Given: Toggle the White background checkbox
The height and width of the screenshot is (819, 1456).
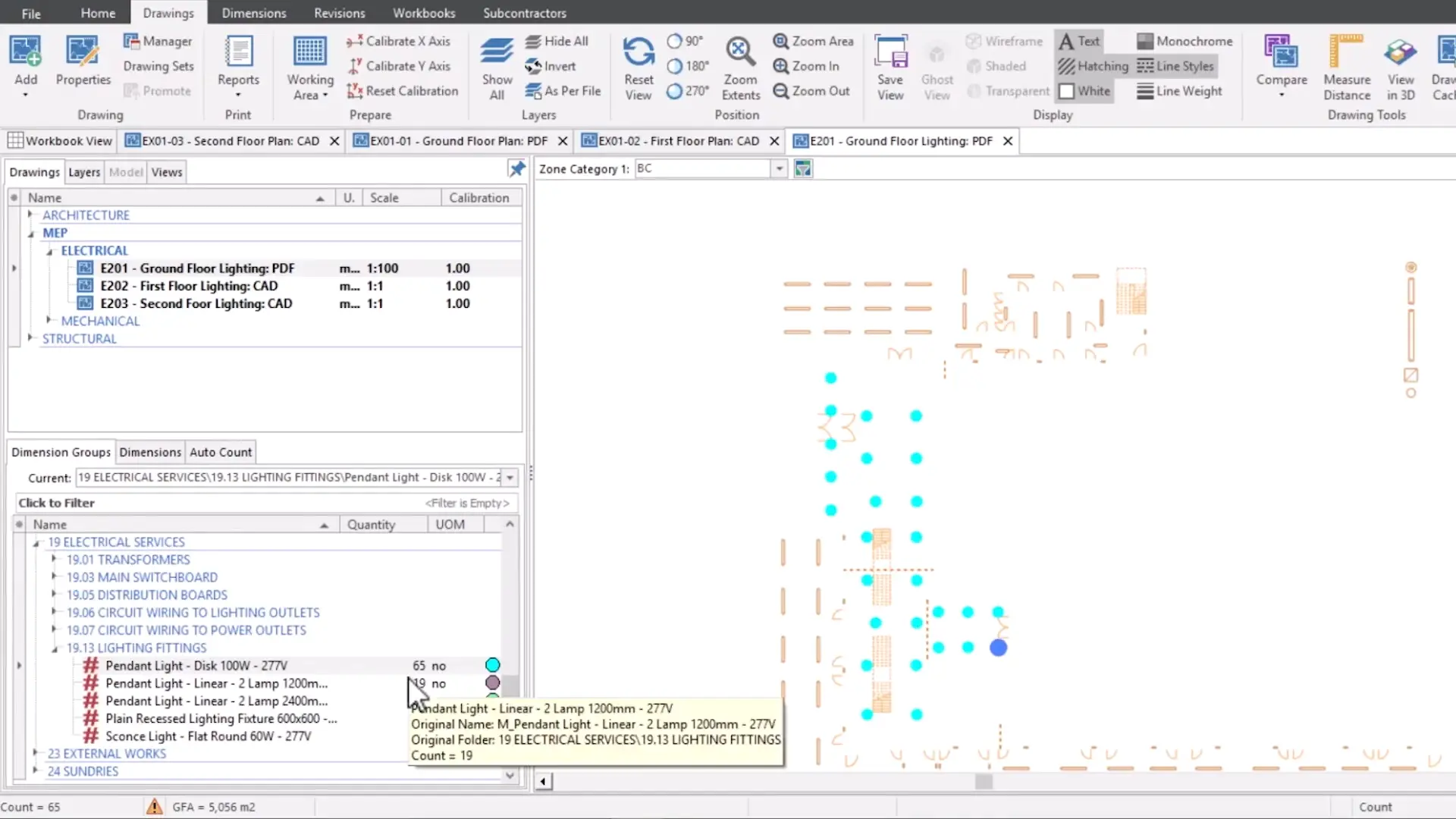Looking at the screenshot, I should (x=1066, y=91).
